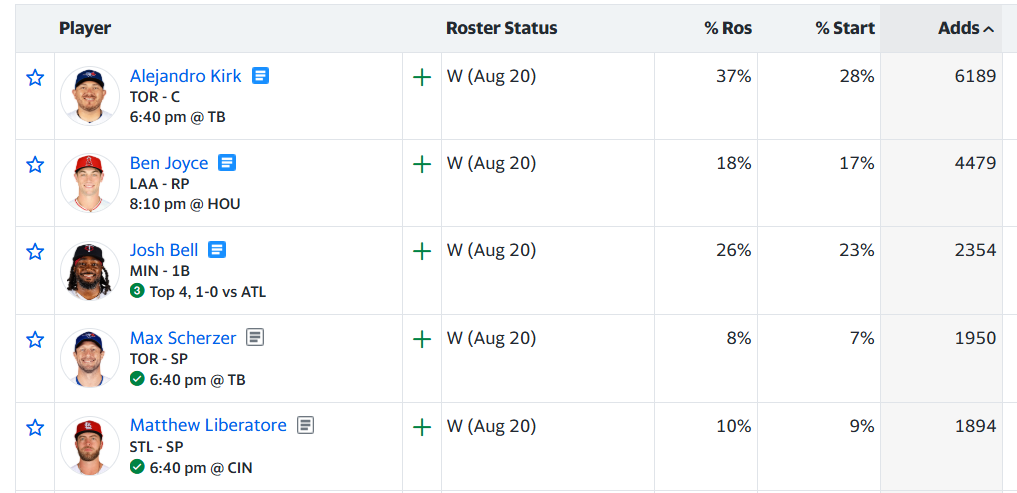Open Max Scherzer's gray notes icon

[x=256, y=337]
